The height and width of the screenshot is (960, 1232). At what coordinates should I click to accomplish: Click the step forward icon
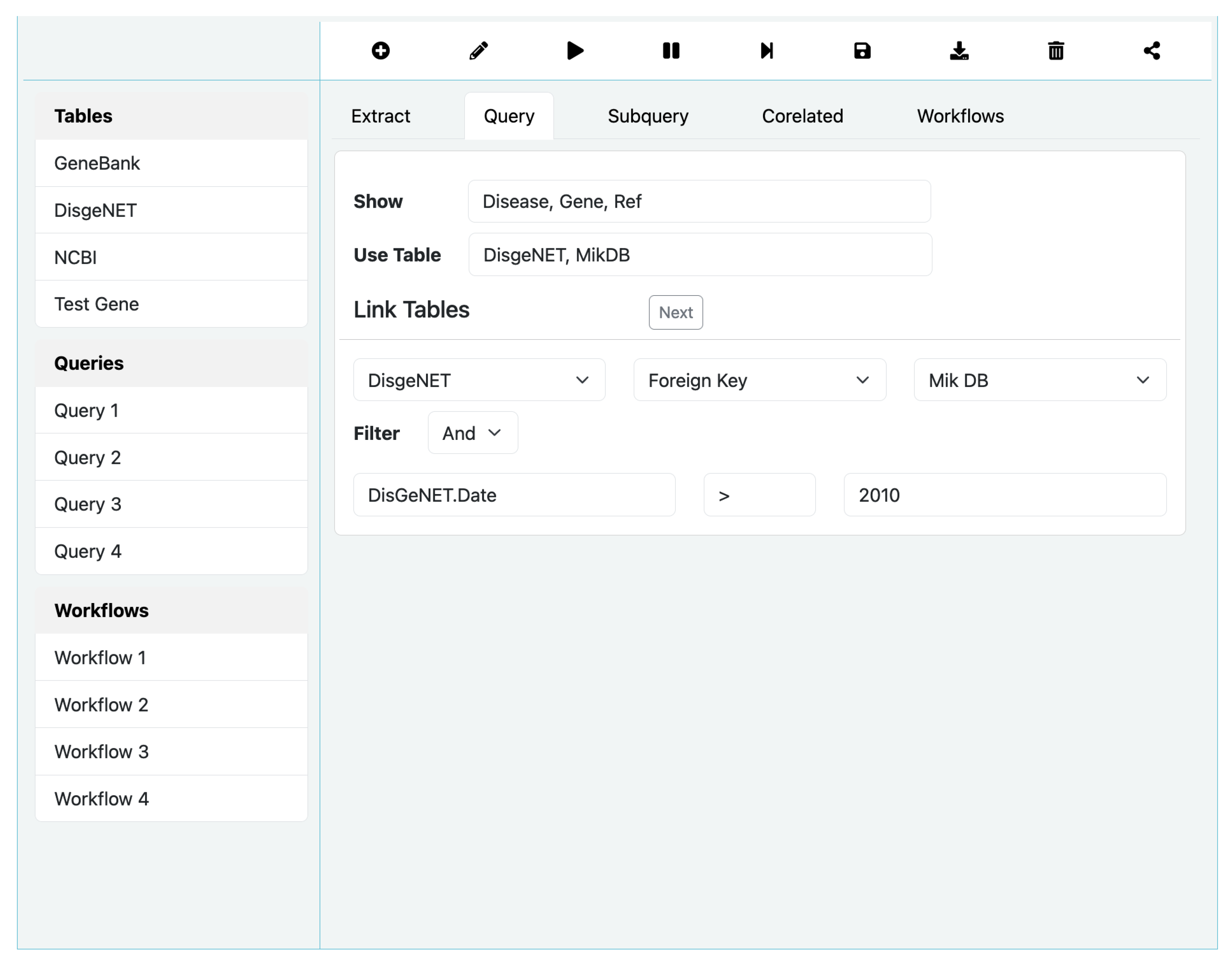tap(767, 51)
